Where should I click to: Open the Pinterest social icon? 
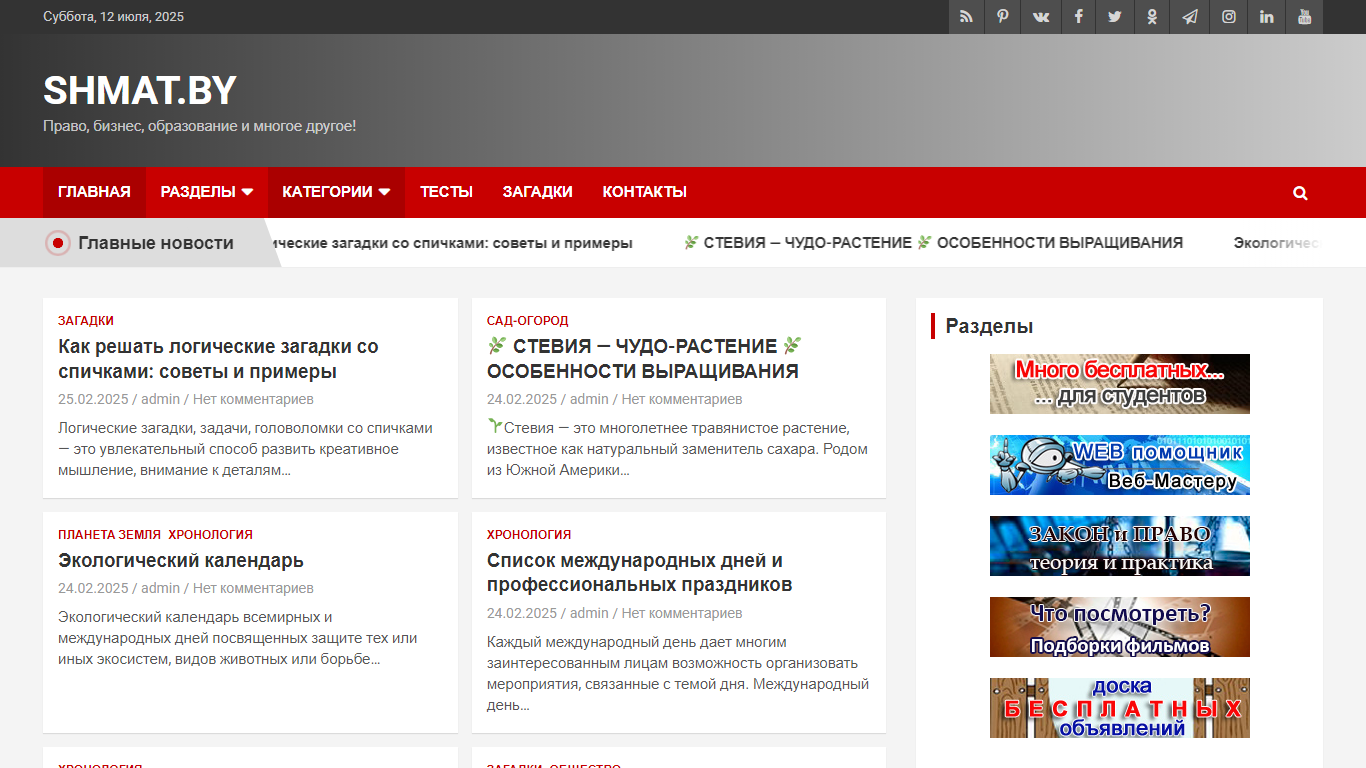click(x=1003, y=17)
